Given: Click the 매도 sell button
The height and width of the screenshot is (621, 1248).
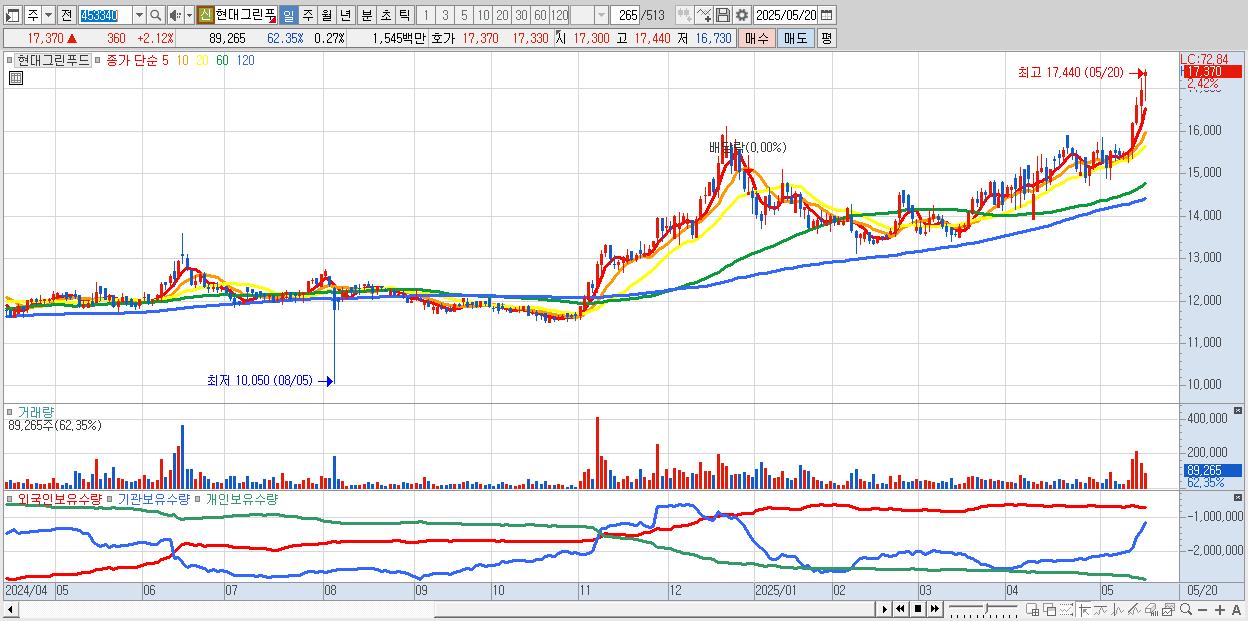Looking at the screenshot, I should (x=795, y=38).
